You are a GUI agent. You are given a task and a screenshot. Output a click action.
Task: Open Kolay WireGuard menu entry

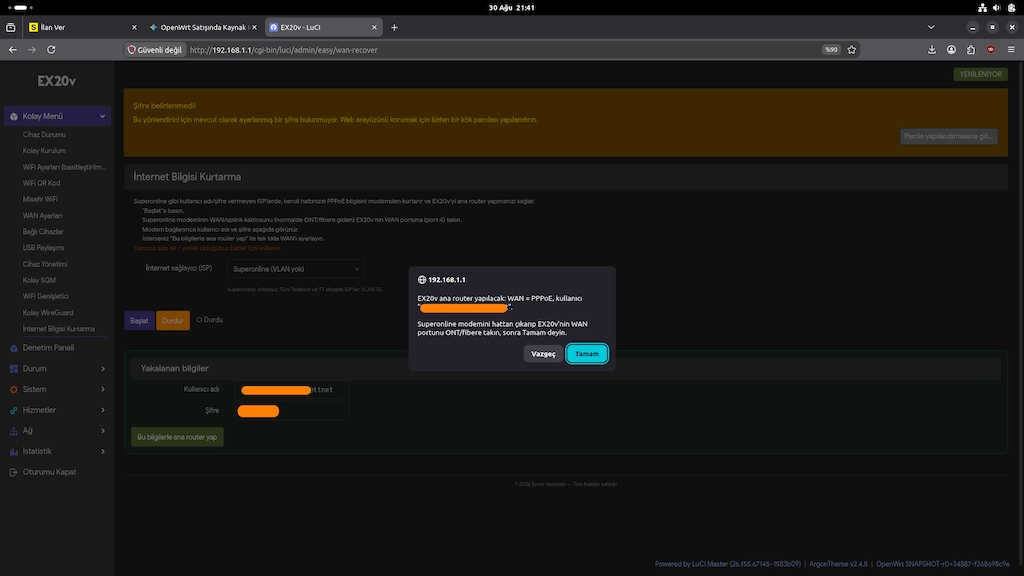coord(48,313)
